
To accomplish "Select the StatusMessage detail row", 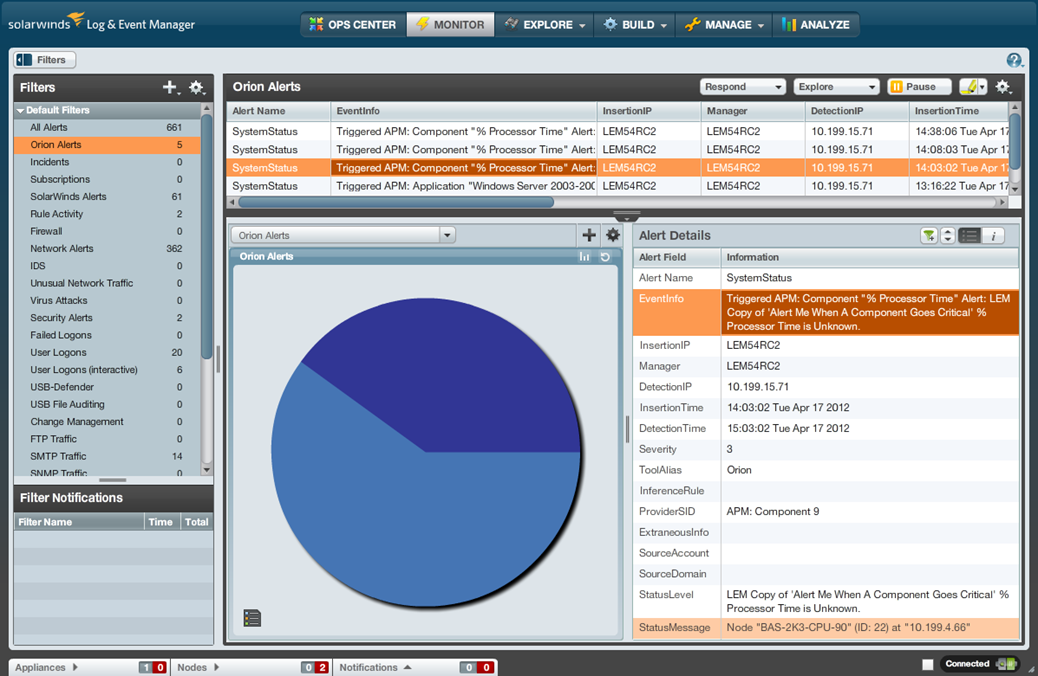I will click(x=826, y=628).
